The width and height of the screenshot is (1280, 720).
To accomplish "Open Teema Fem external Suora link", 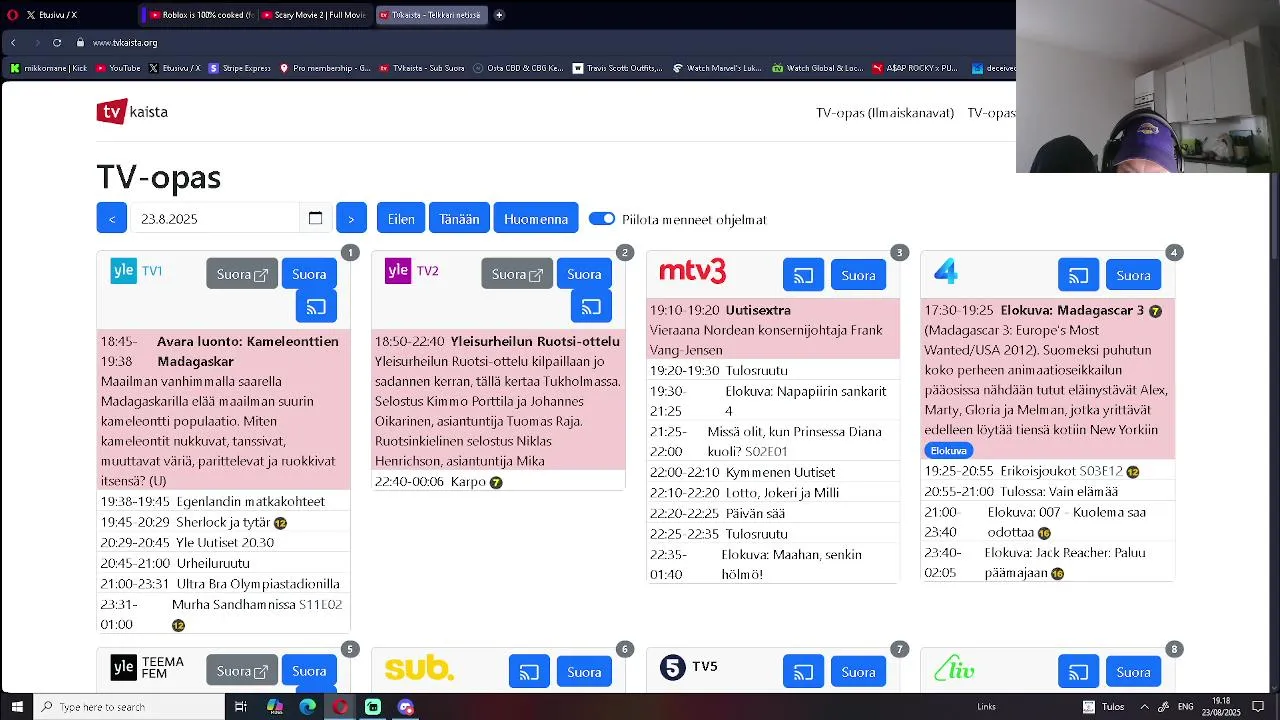I will [242, 671].
